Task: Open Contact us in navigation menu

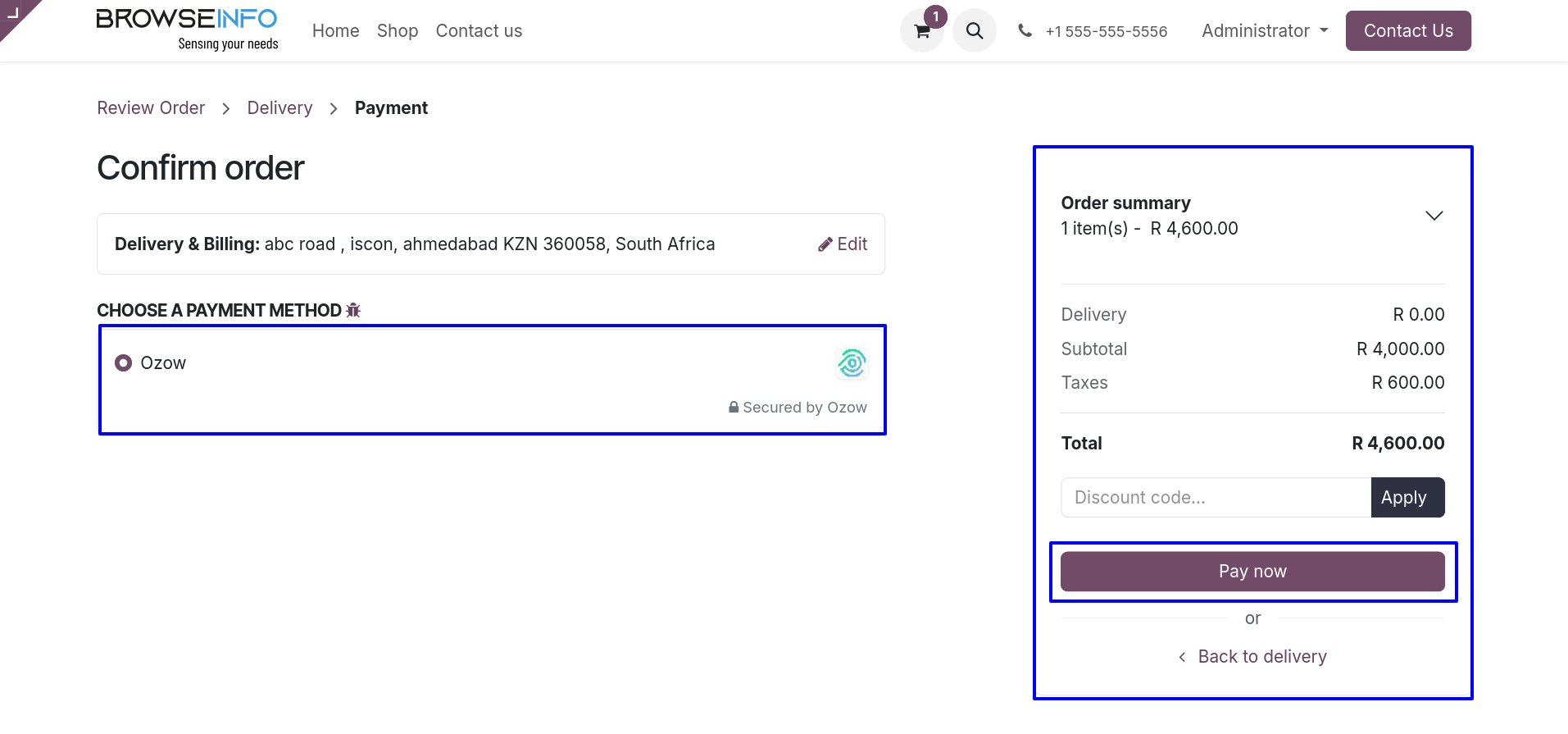Action: (479, 31)
